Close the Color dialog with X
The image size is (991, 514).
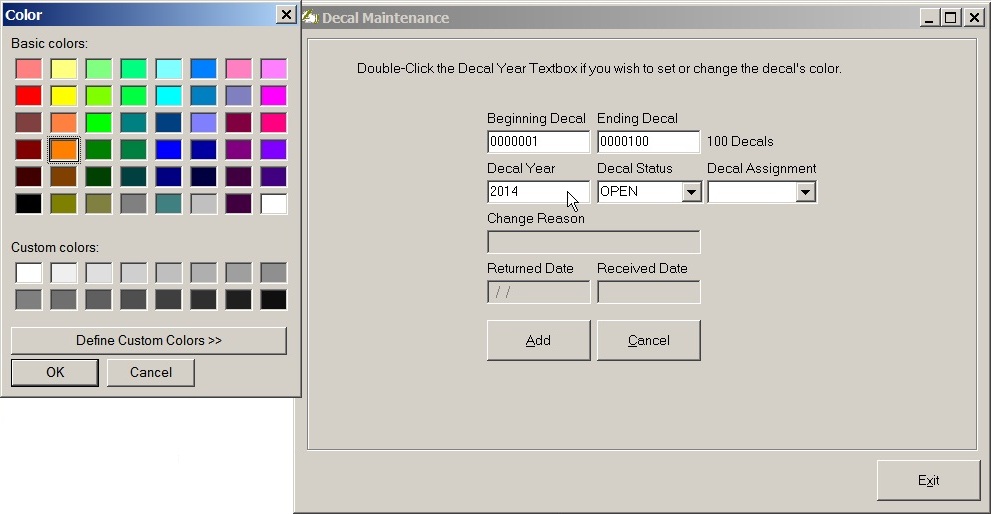click(286, 15)
